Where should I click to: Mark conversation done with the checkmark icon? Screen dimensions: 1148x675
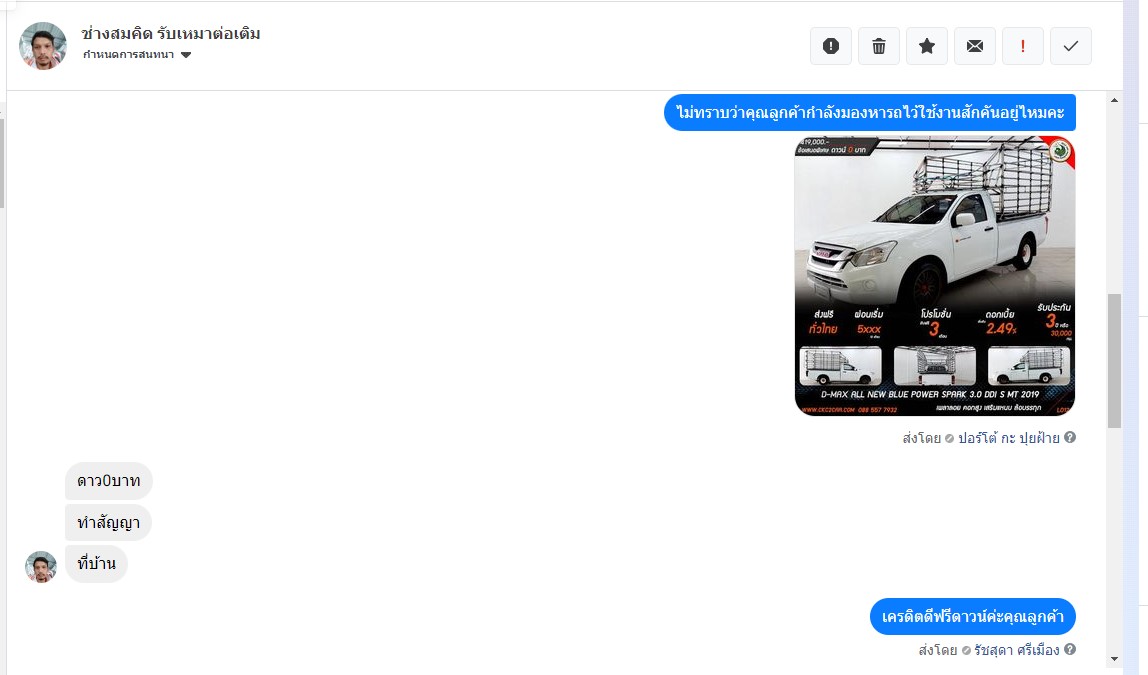pos(1070,46)
